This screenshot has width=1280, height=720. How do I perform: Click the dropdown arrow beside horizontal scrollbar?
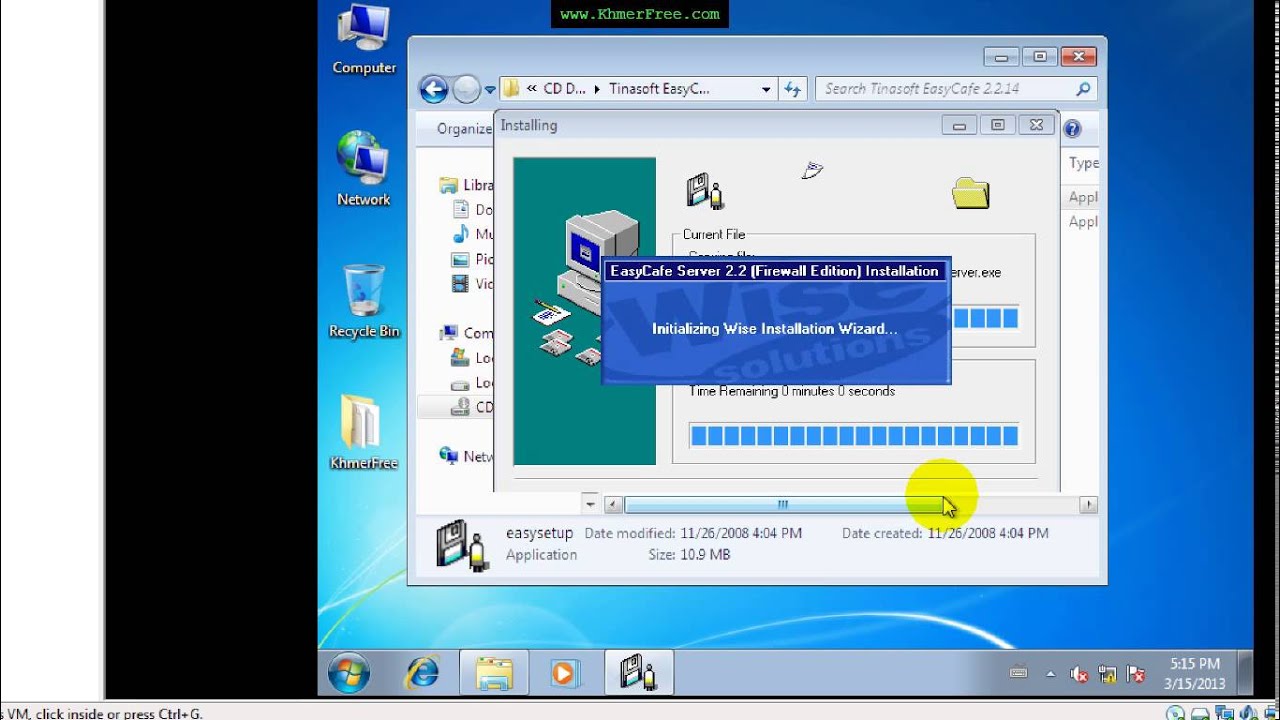point(590,505)
